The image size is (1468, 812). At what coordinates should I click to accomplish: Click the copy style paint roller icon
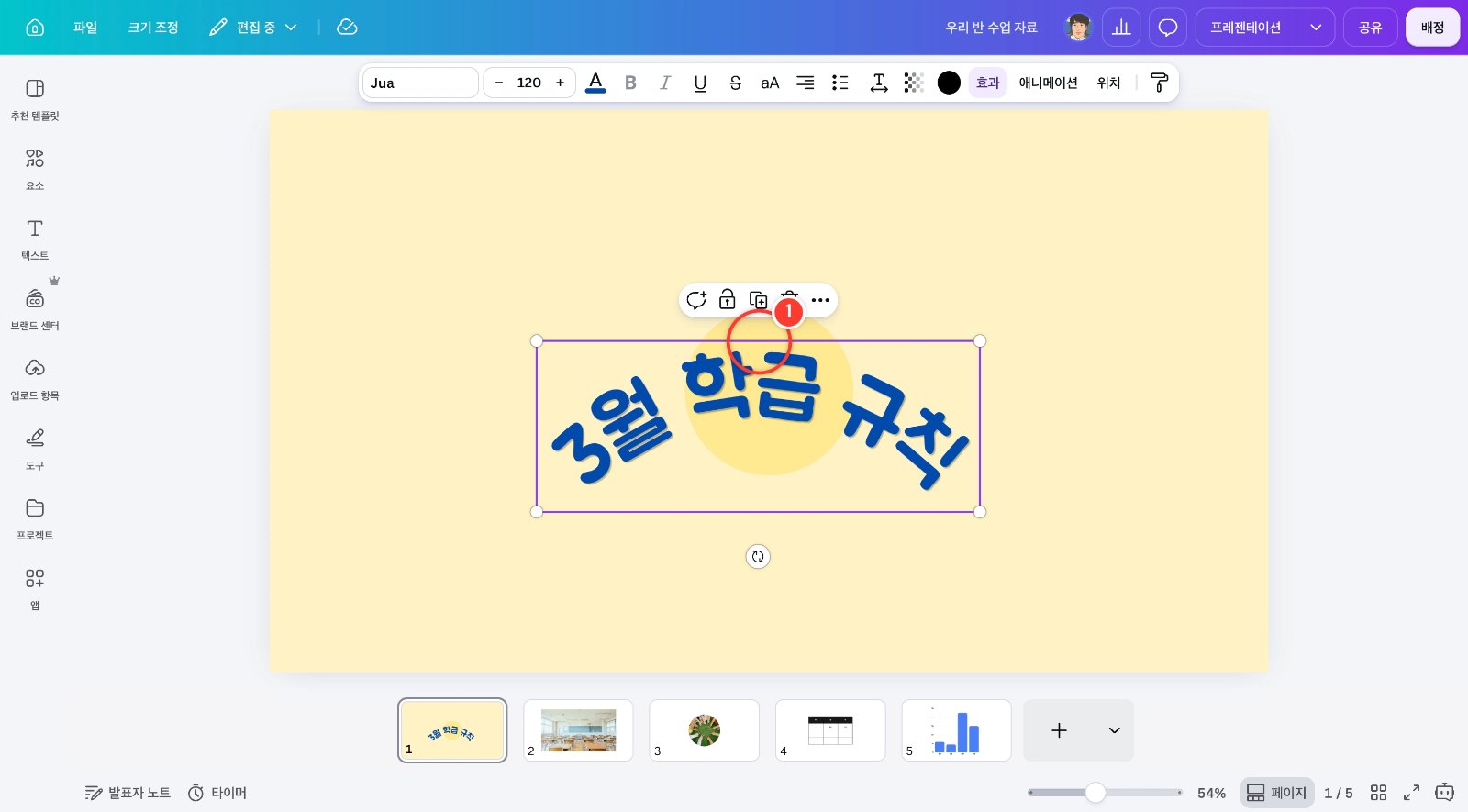point(1160,83)
